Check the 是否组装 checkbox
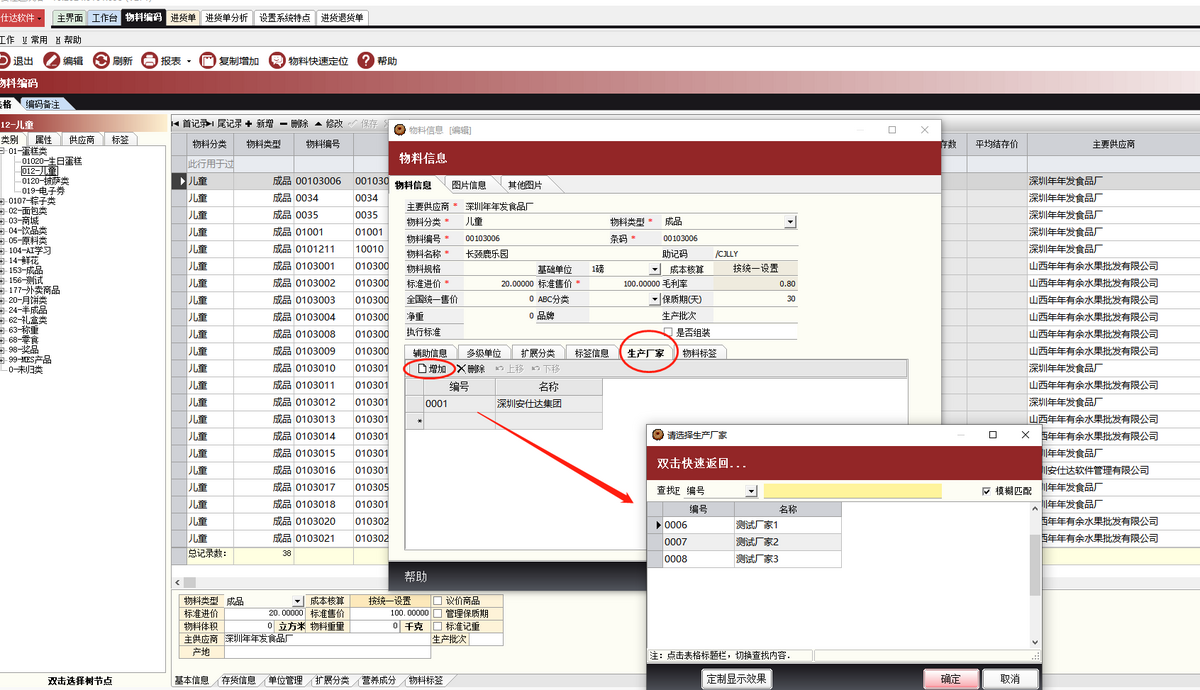This screenshot has height=690, width=1200. pyautogui.click(x=668, y=332)
